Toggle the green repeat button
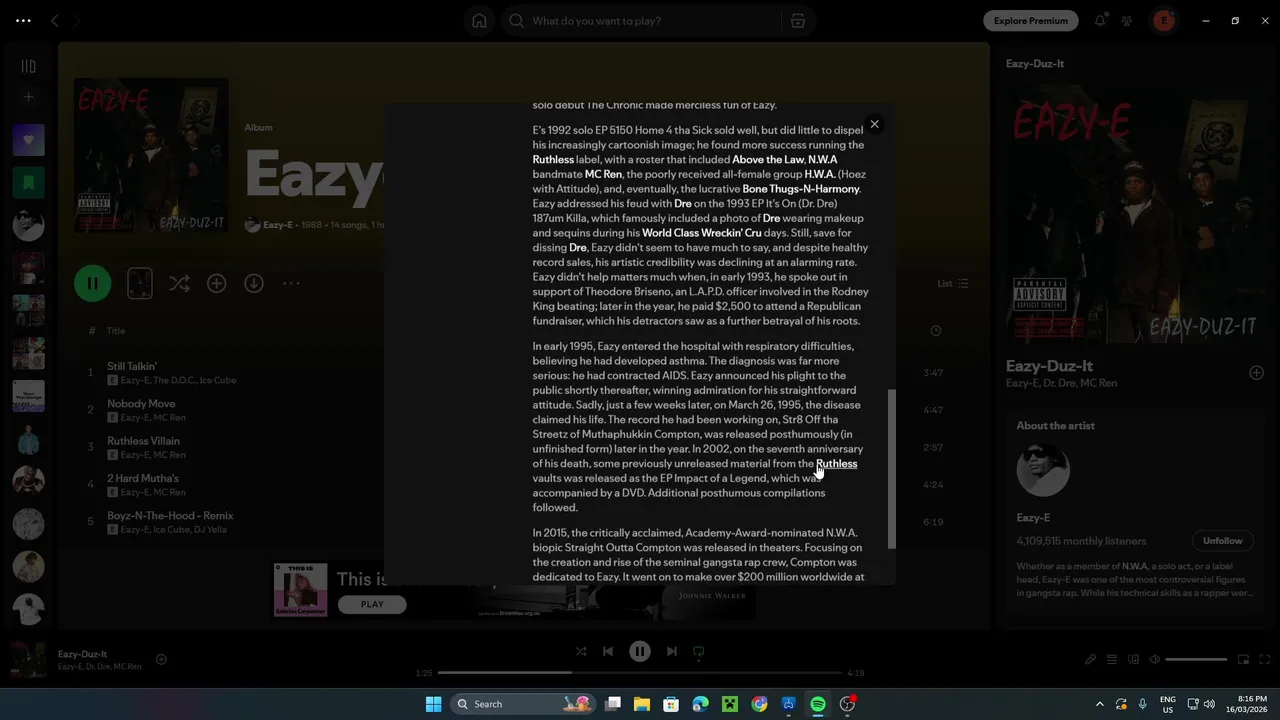 tap(699, 651)
